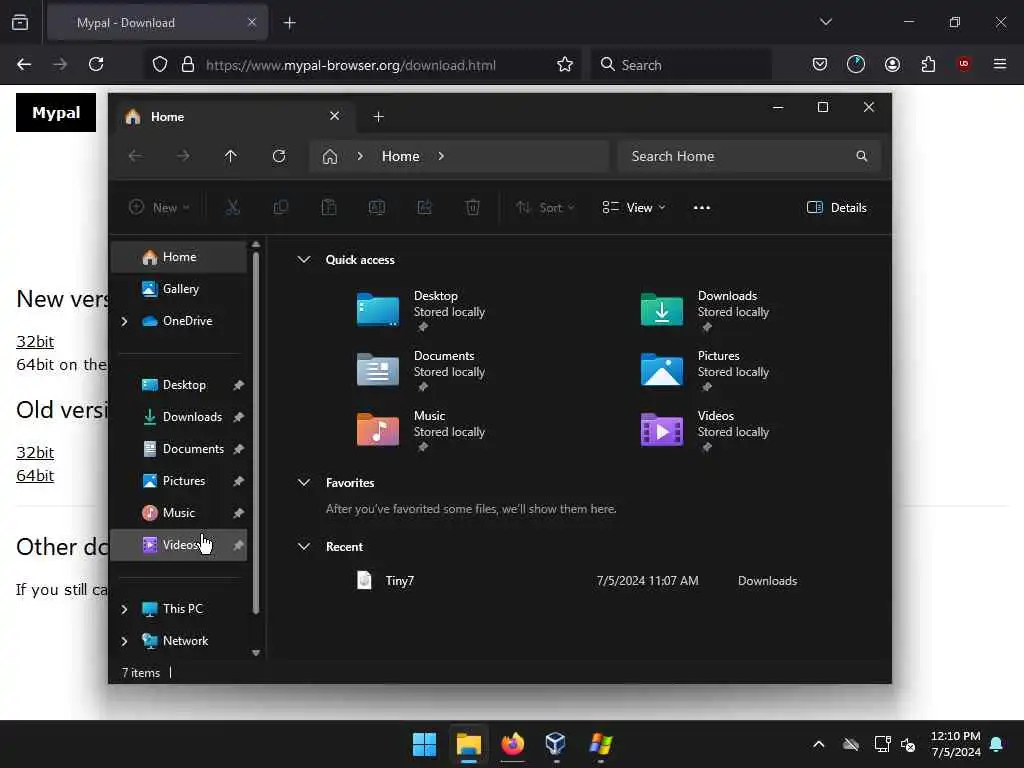
Task: Open Windows Start menu on taskbar
Action: [x=424, y=744]
